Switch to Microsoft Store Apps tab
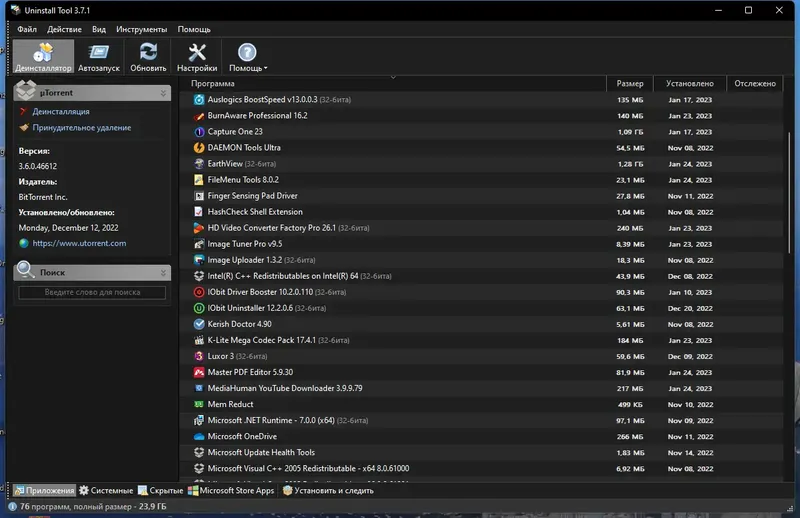The width and height of the screenshot is (800, 518). coord(231,490)
